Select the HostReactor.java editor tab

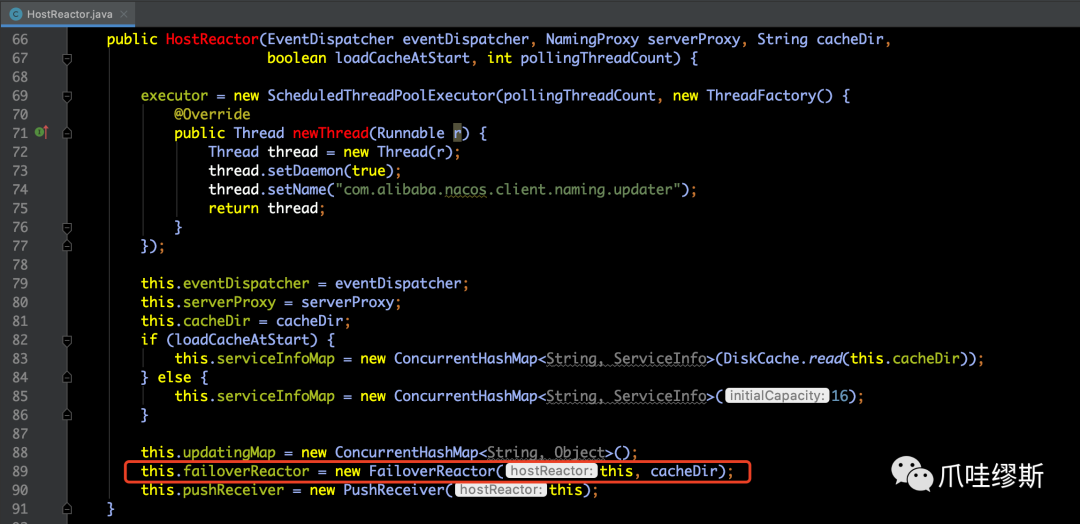67,14
